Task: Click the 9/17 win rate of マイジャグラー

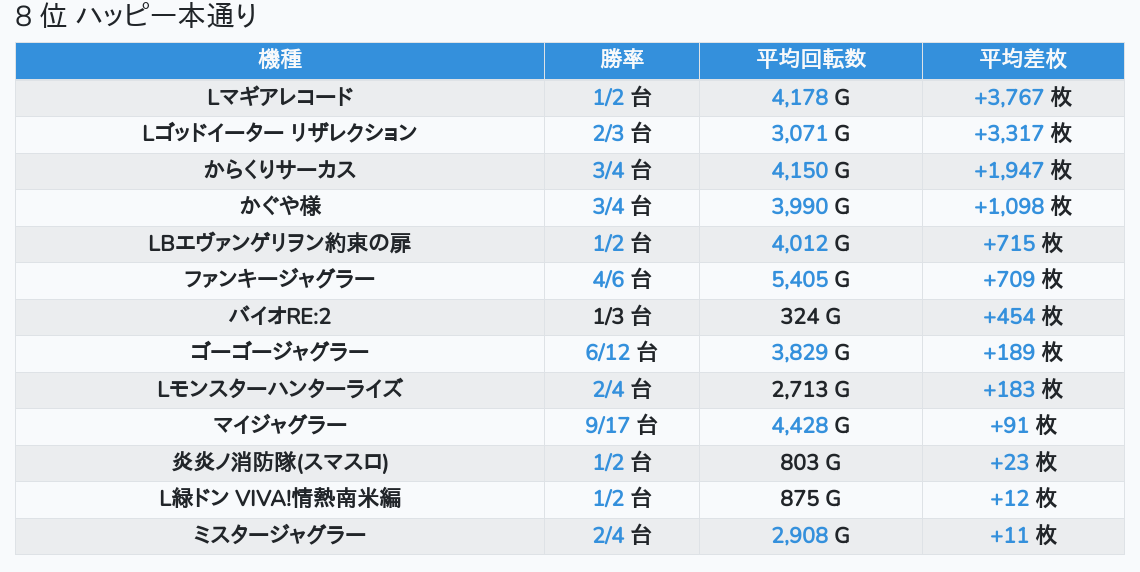Action: (608, 425)
